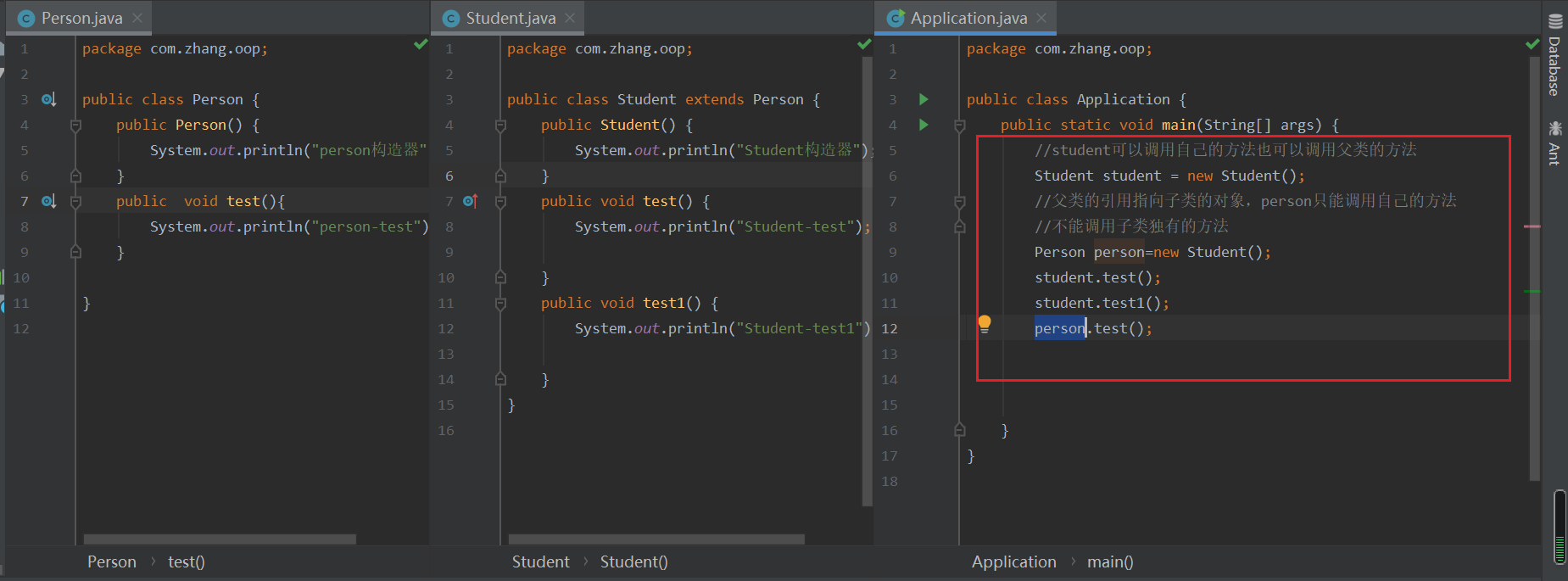Close the Application.java tab
Viewport: 1568px width, 581px height.
1041,18
